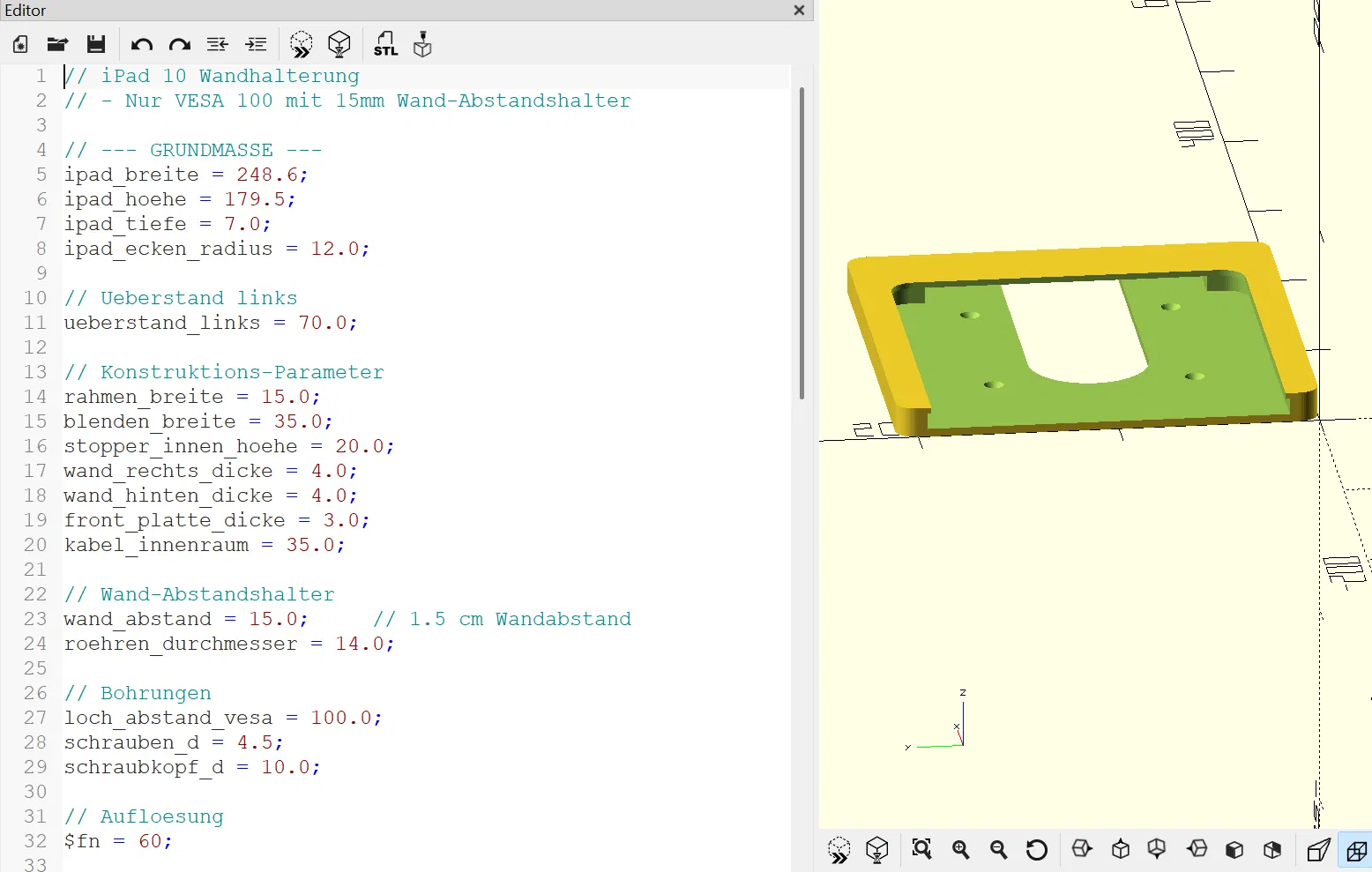
Task: Send the design to the 3D printer
Action: click(x=423, y=44)
